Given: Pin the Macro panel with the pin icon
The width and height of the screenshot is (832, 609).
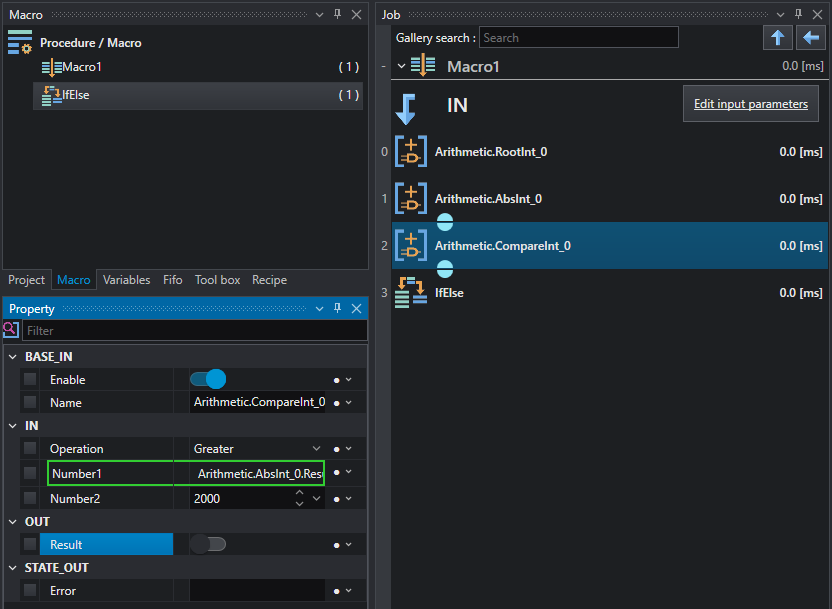Looking at the screenshot, I should 337,14.
